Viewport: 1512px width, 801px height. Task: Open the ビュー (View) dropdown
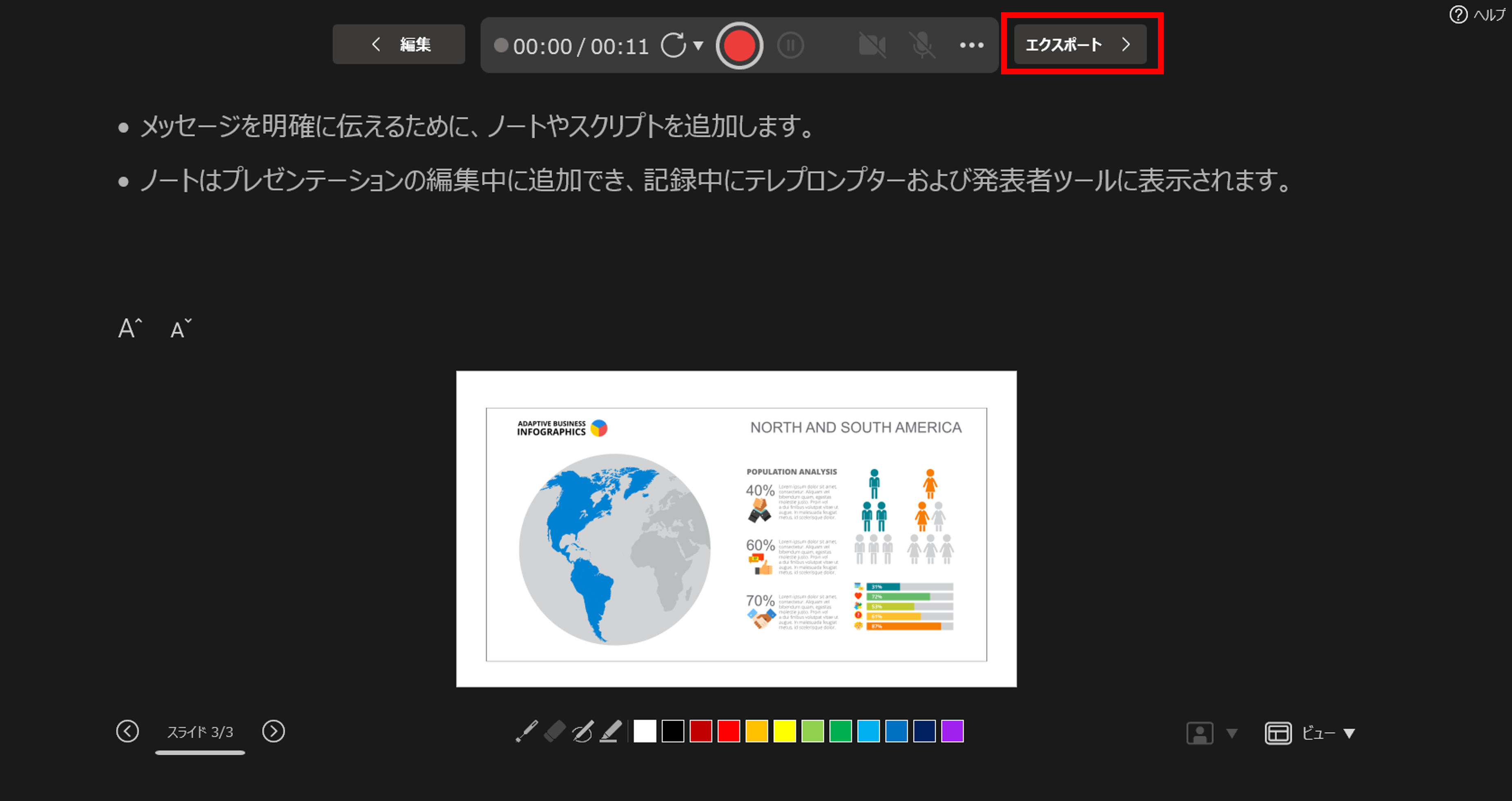1328,733
